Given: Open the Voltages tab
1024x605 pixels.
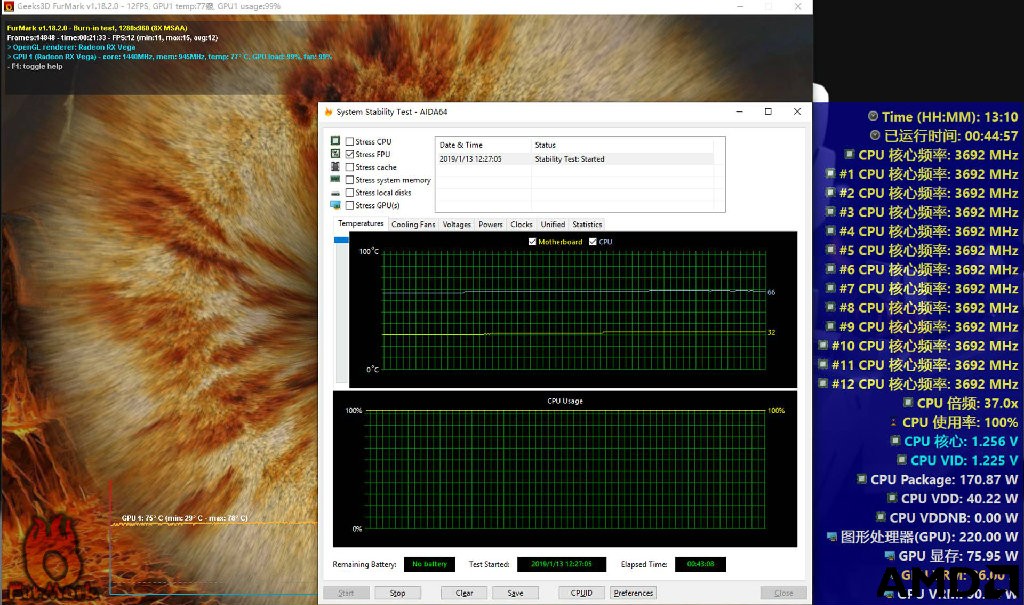Looking at the screenshot, I should [456, 224].
